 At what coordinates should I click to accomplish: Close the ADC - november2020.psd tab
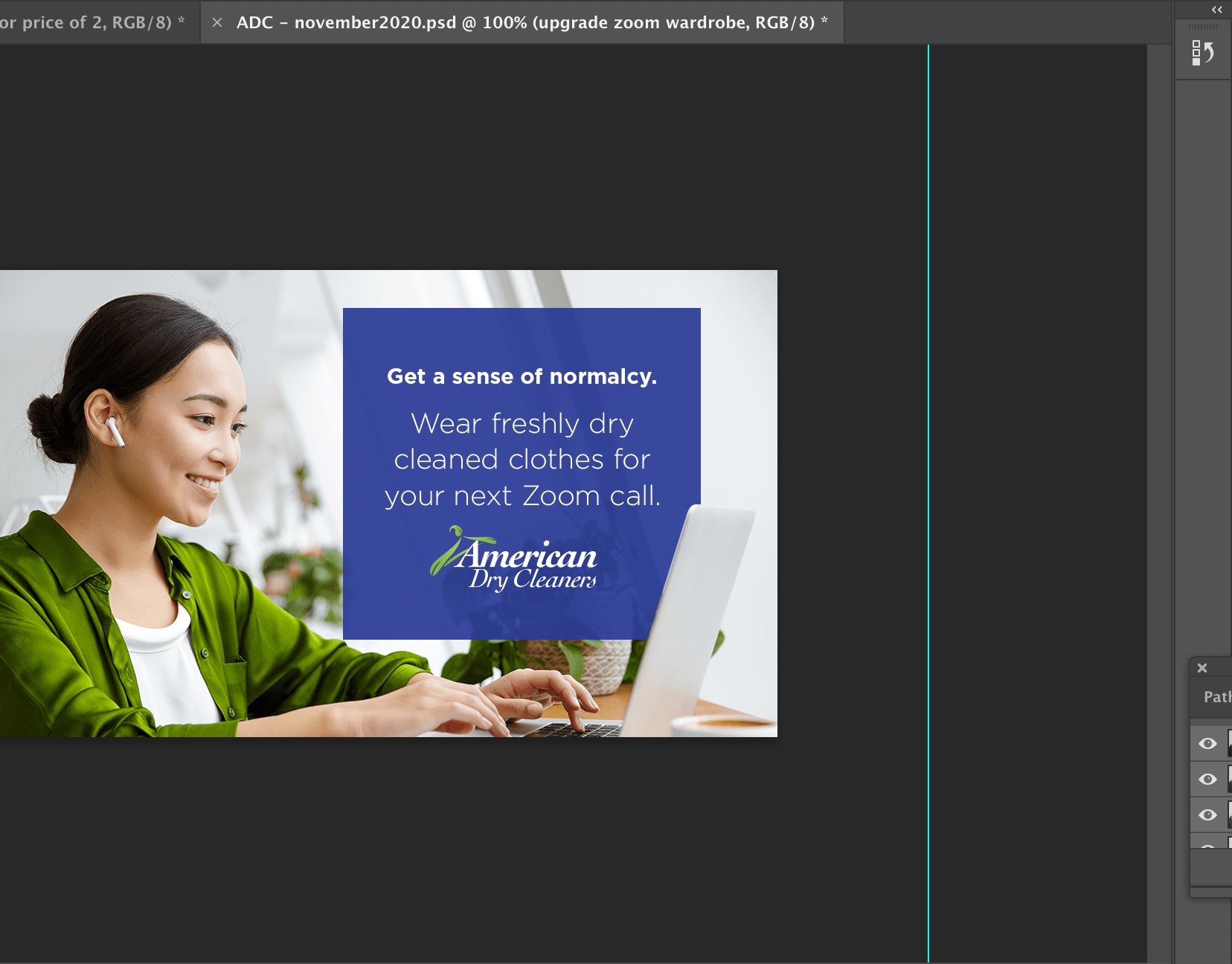[217, 22]
